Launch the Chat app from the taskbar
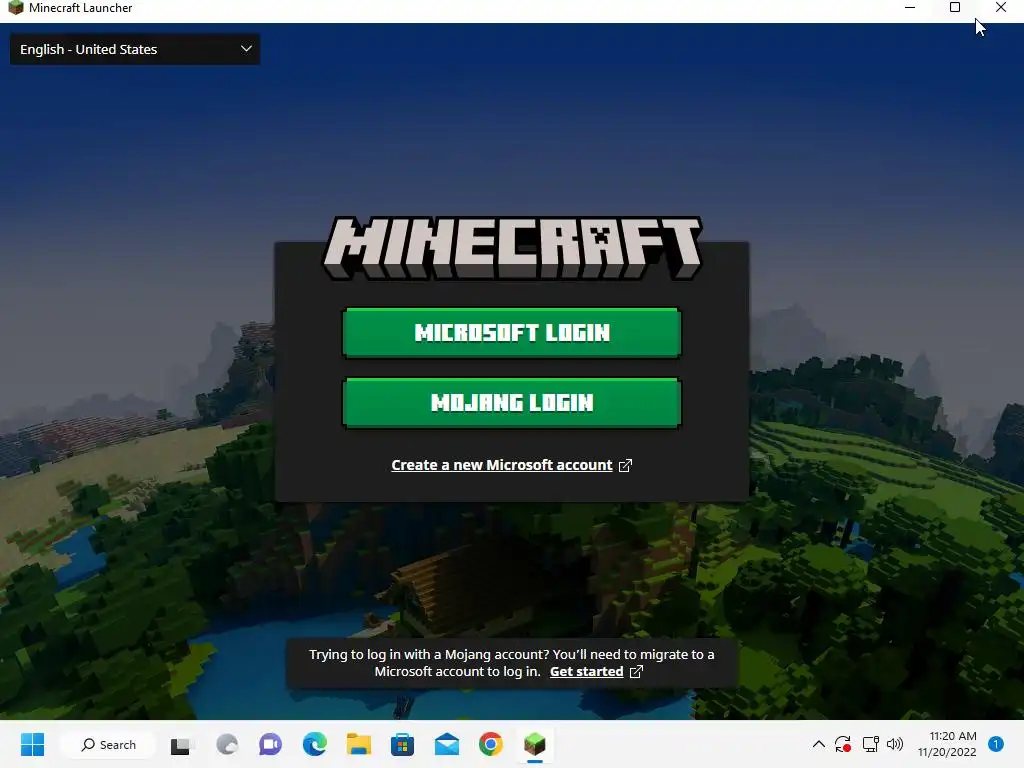This screenshot has width=1024, height=768. pyautogui.click(x=270, y=744)
